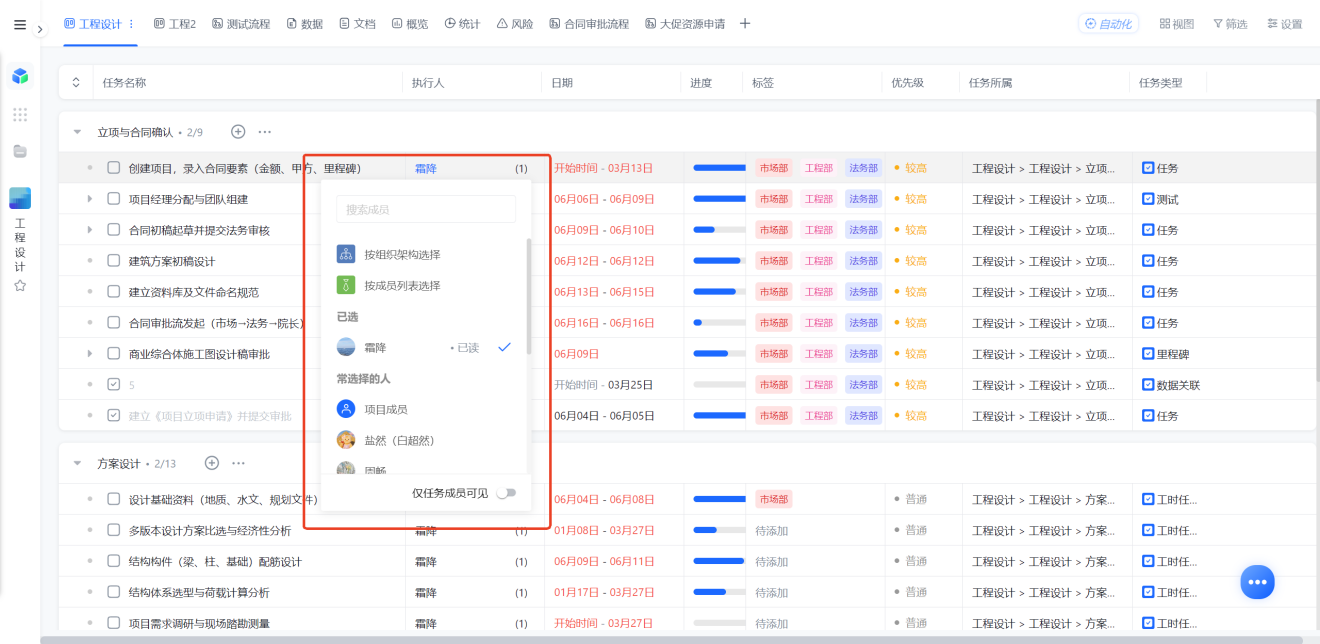Screen dimensions: 1320x644
Task: Toggle the expand-all arrows in table header
Action: coord(76,83)
